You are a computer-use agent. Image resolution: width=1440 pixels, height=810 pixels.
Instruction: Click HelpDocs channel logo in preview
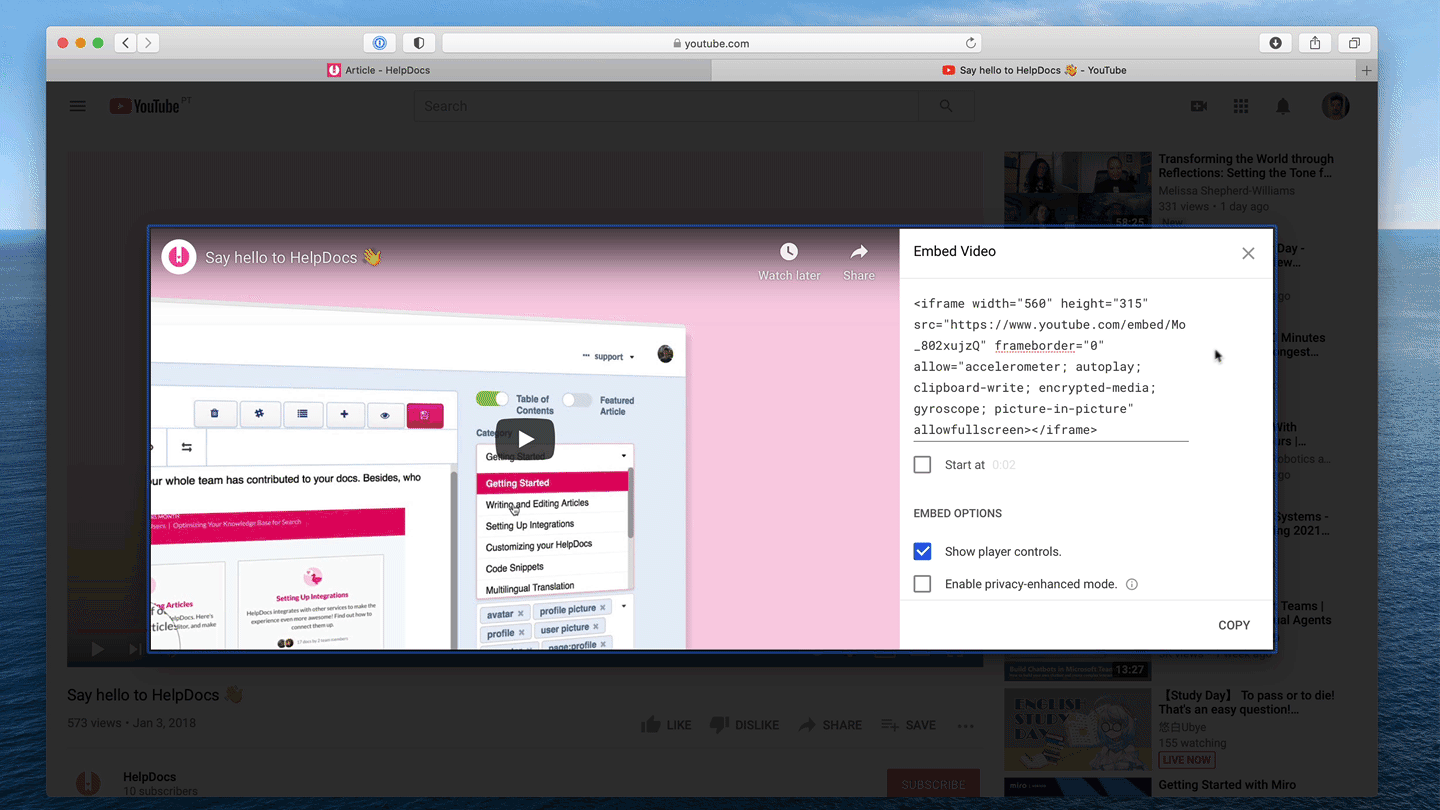(179, 257)
